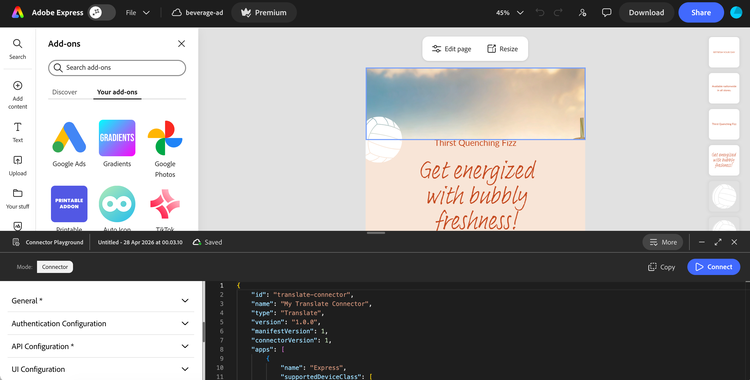Expand the Authentication Configuration section

click(x=100, y=324)
